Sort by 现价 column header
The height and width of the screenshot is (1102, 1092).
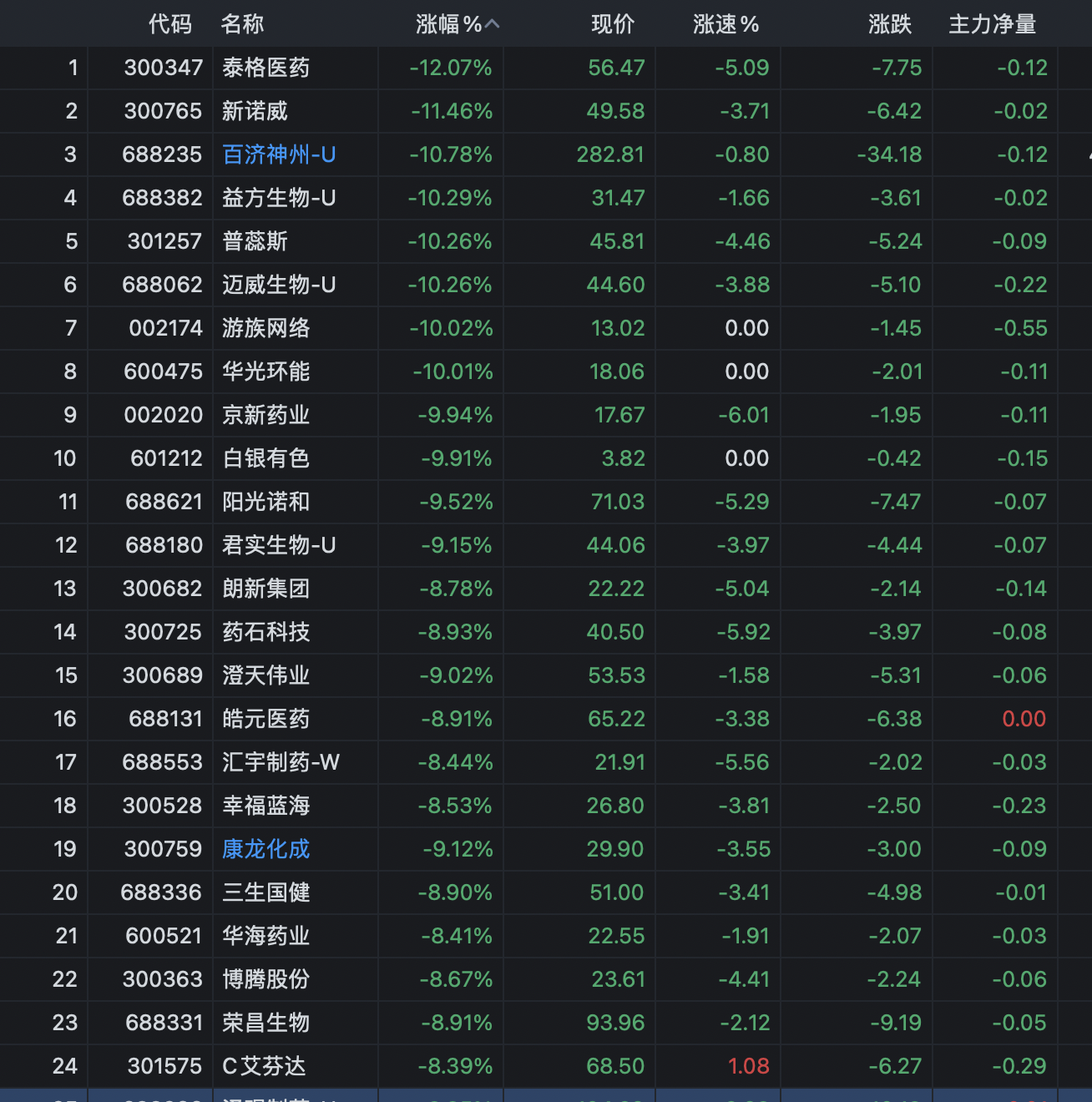point(613,24)
